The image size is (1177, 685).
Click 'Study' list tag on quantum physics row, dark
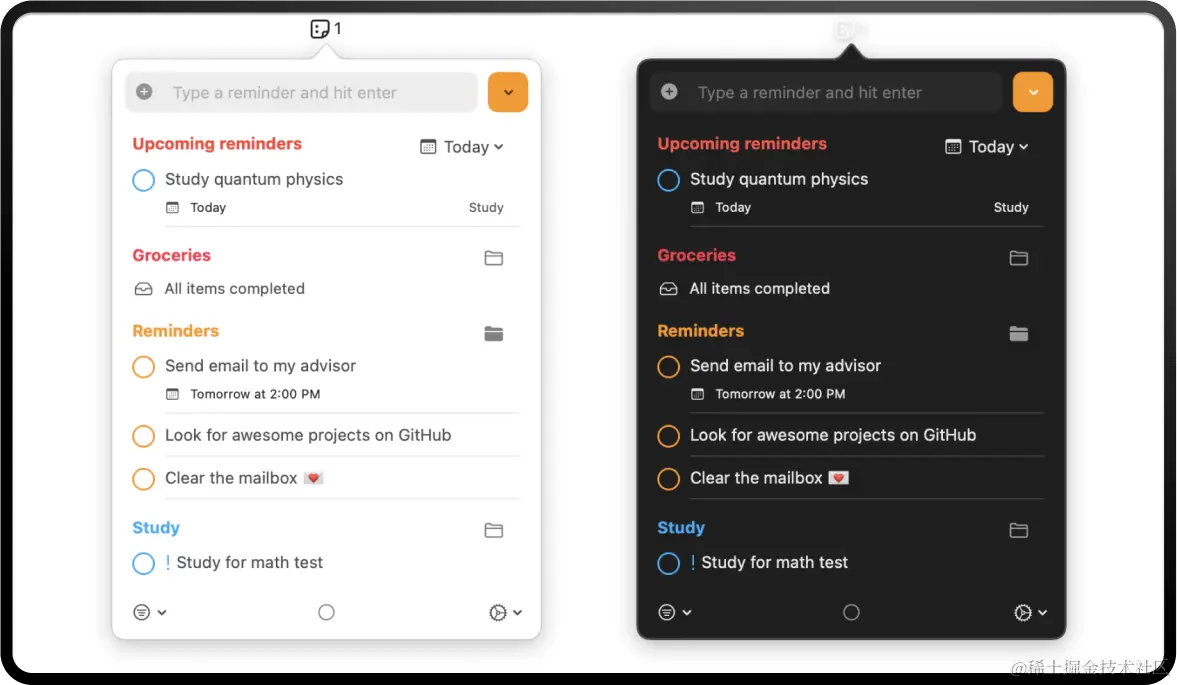(x=1010, y=208)
